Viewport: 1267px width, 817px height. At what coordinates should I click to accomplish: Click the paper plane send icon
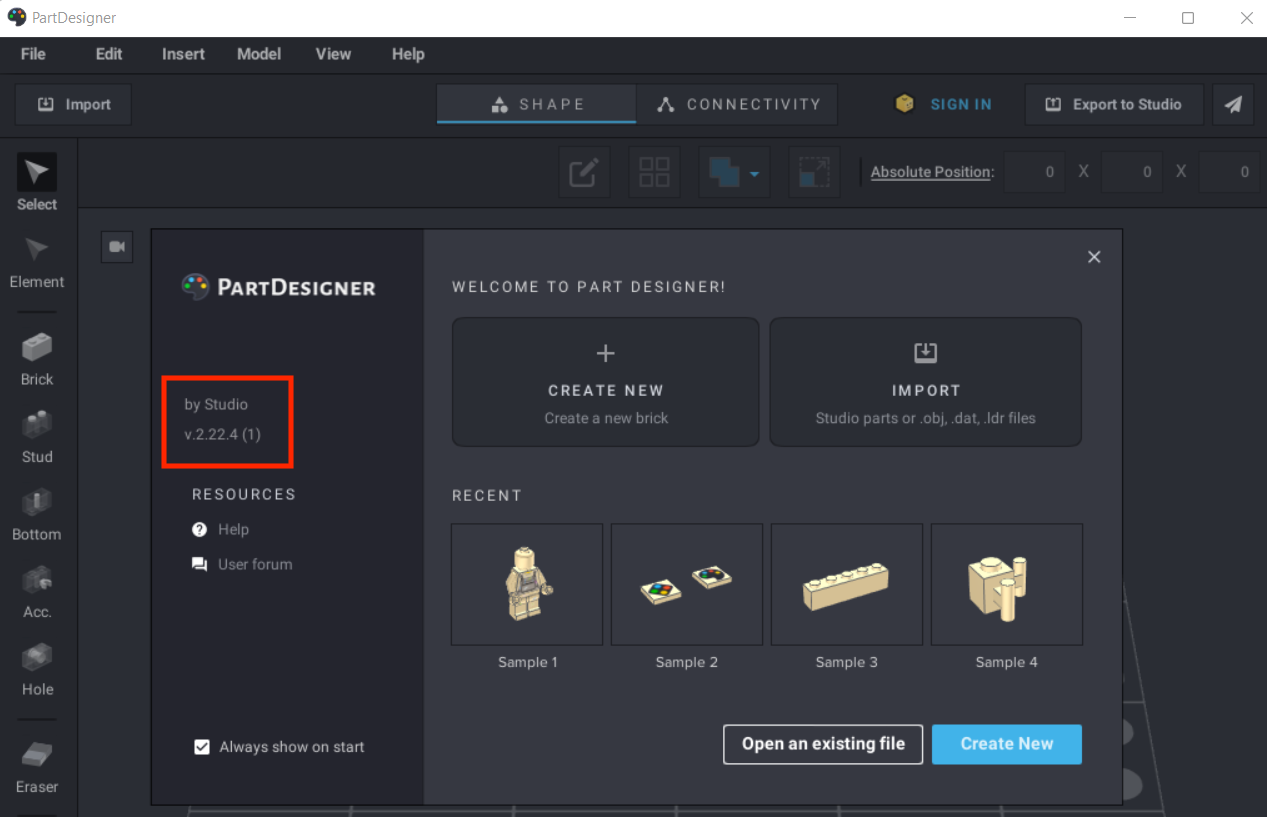point(1233,105)
